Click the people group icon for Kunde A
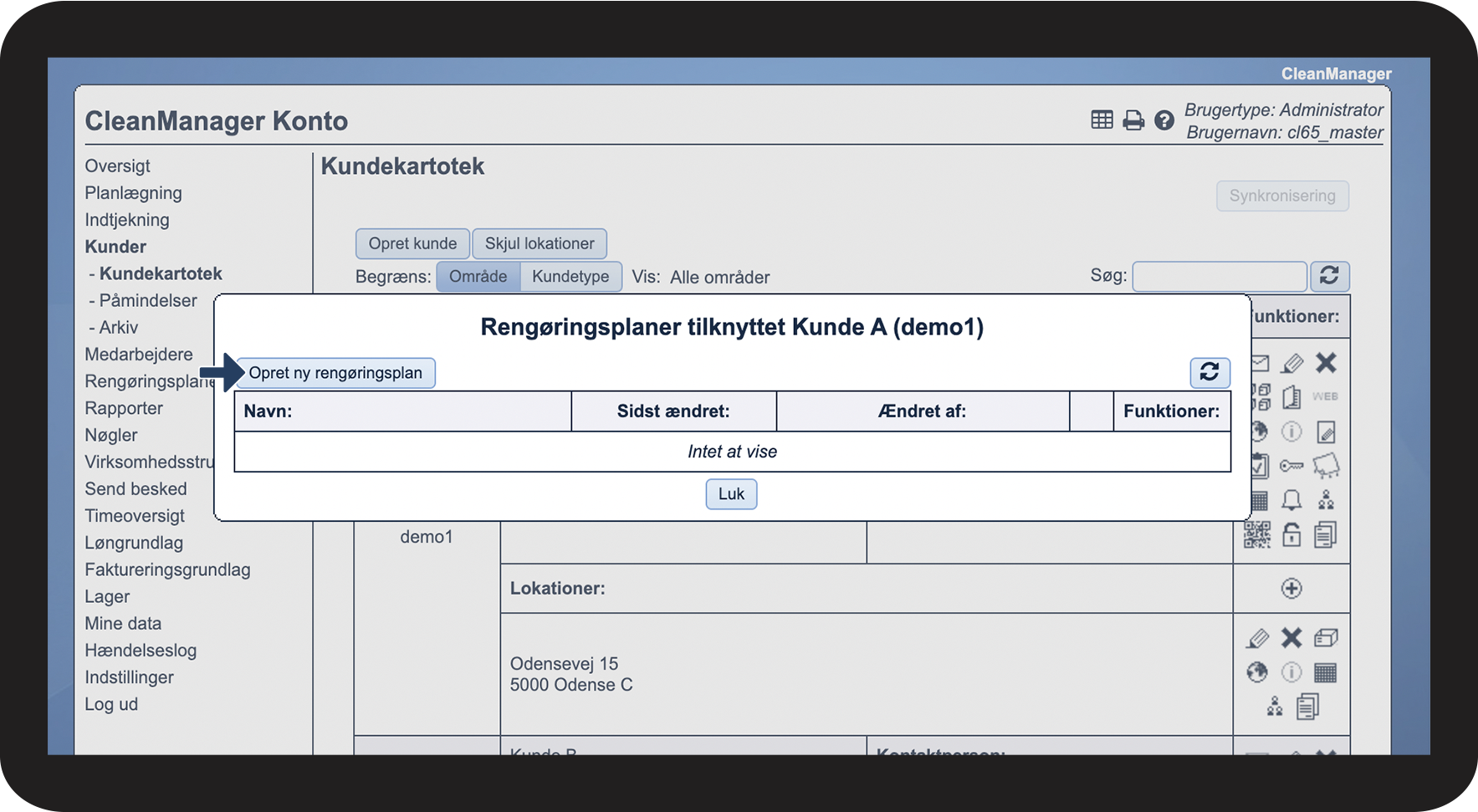Screen dimensions: 1478x812 (1326, 500)
